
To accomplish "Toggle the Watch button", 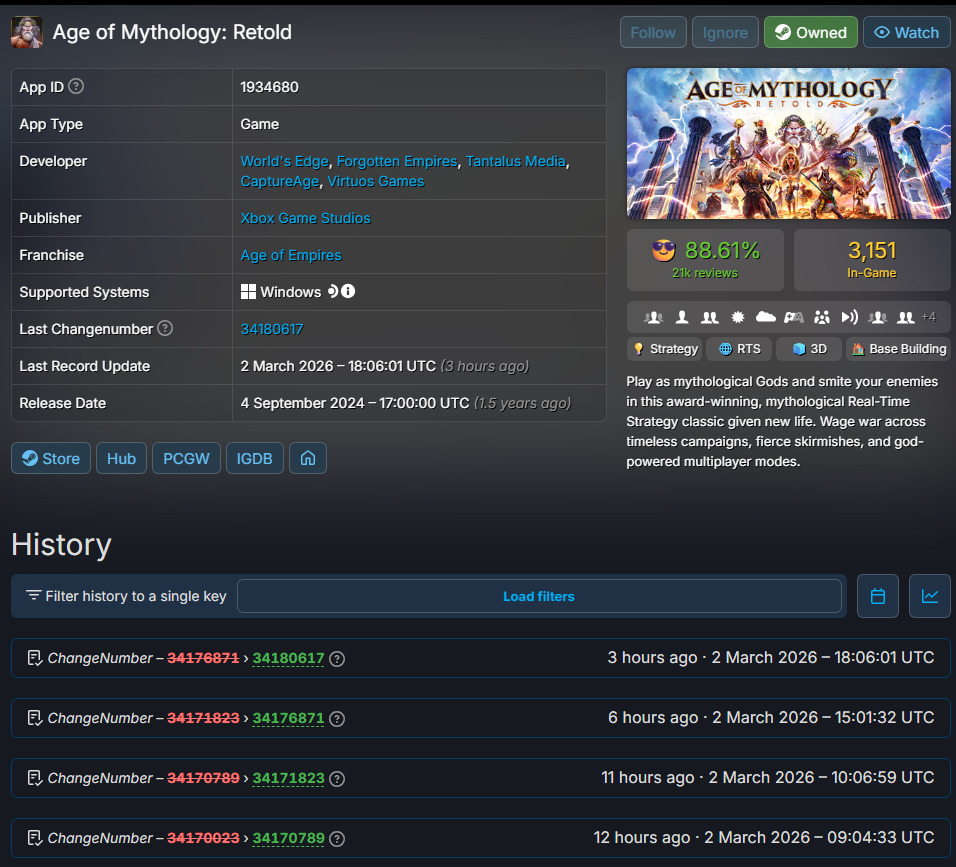I will pos(906,32).
